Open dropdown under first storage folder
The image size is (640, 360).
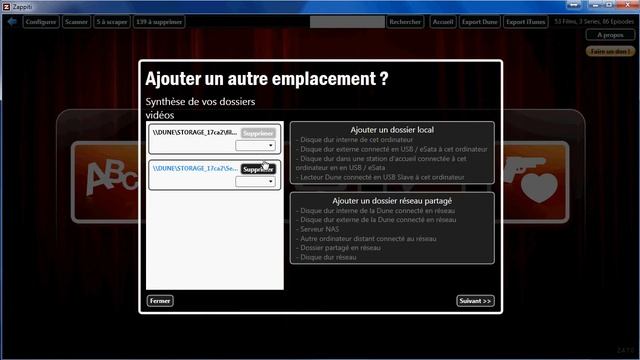[255, 145]
